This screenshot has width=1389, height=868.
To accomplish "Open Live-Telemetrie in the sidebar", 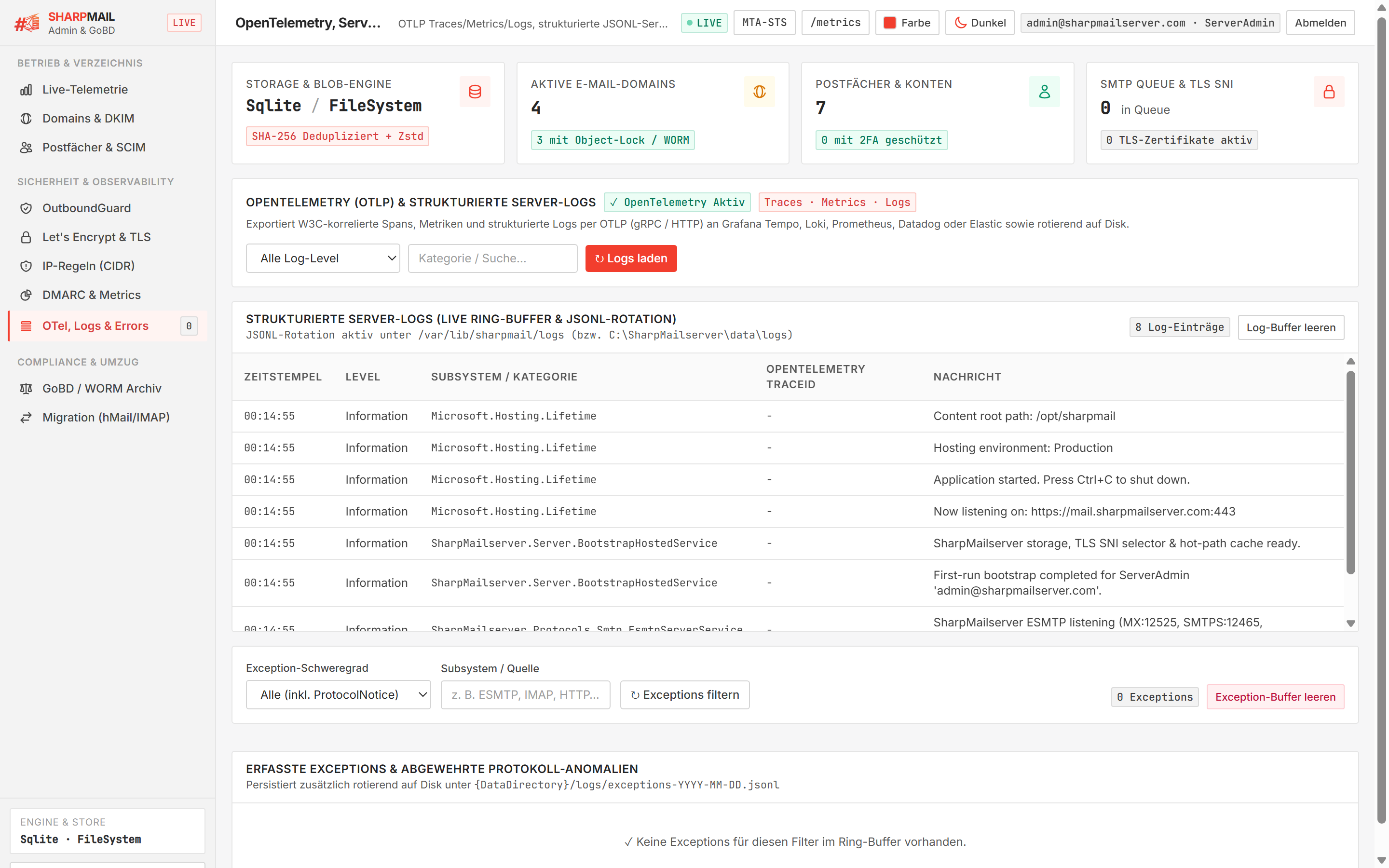I will 108,90.
